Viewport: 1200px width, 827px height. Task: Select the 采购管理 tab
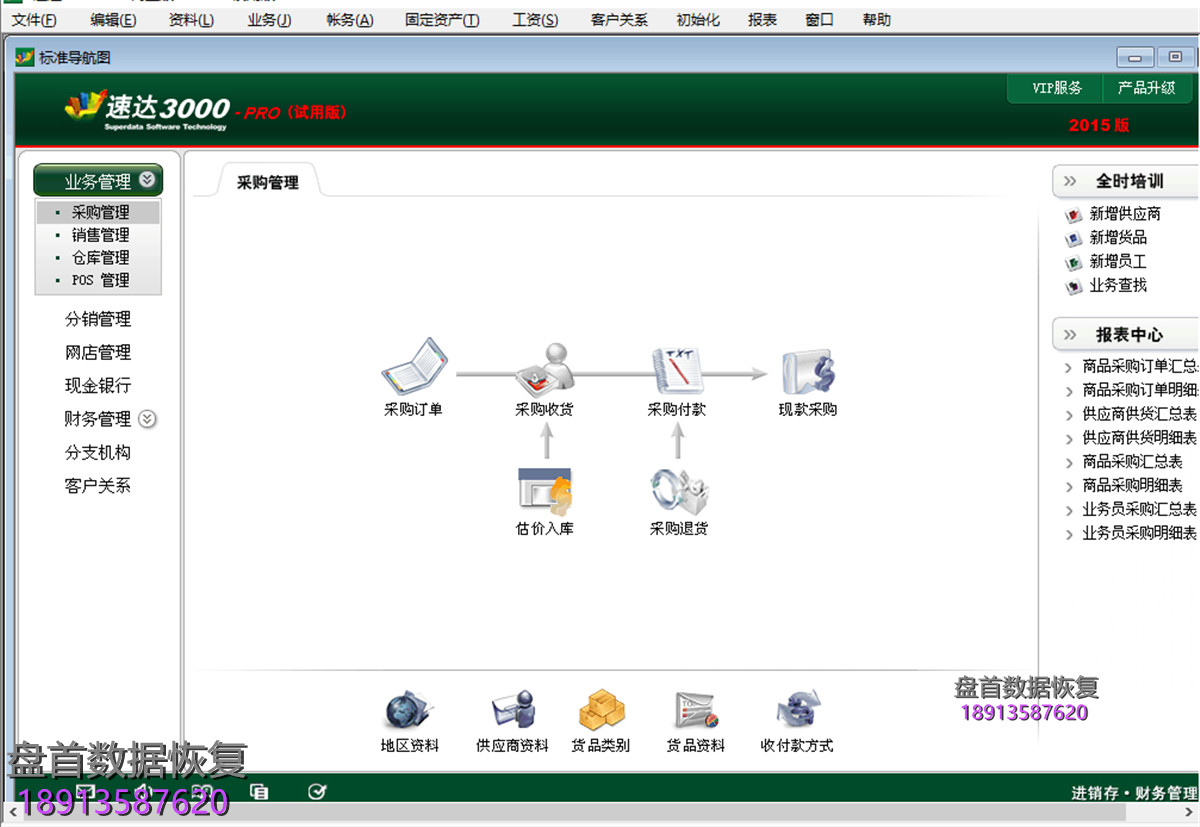[268, 182]
